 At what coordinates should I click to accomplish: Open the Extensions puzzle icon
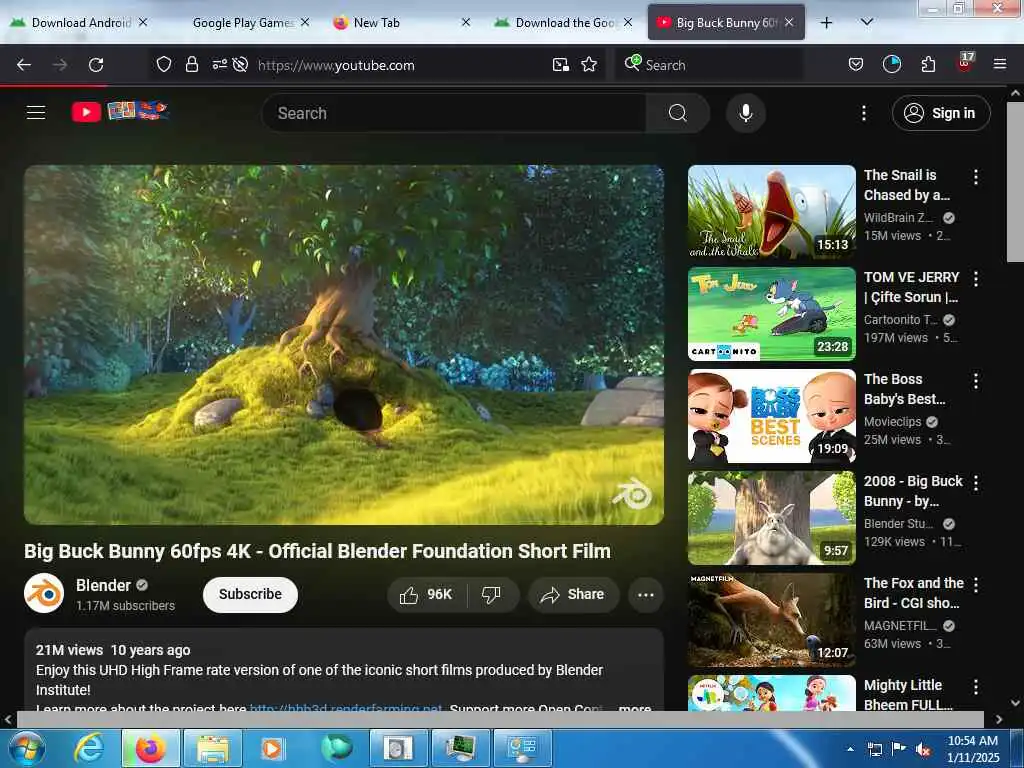pos(928,64)
